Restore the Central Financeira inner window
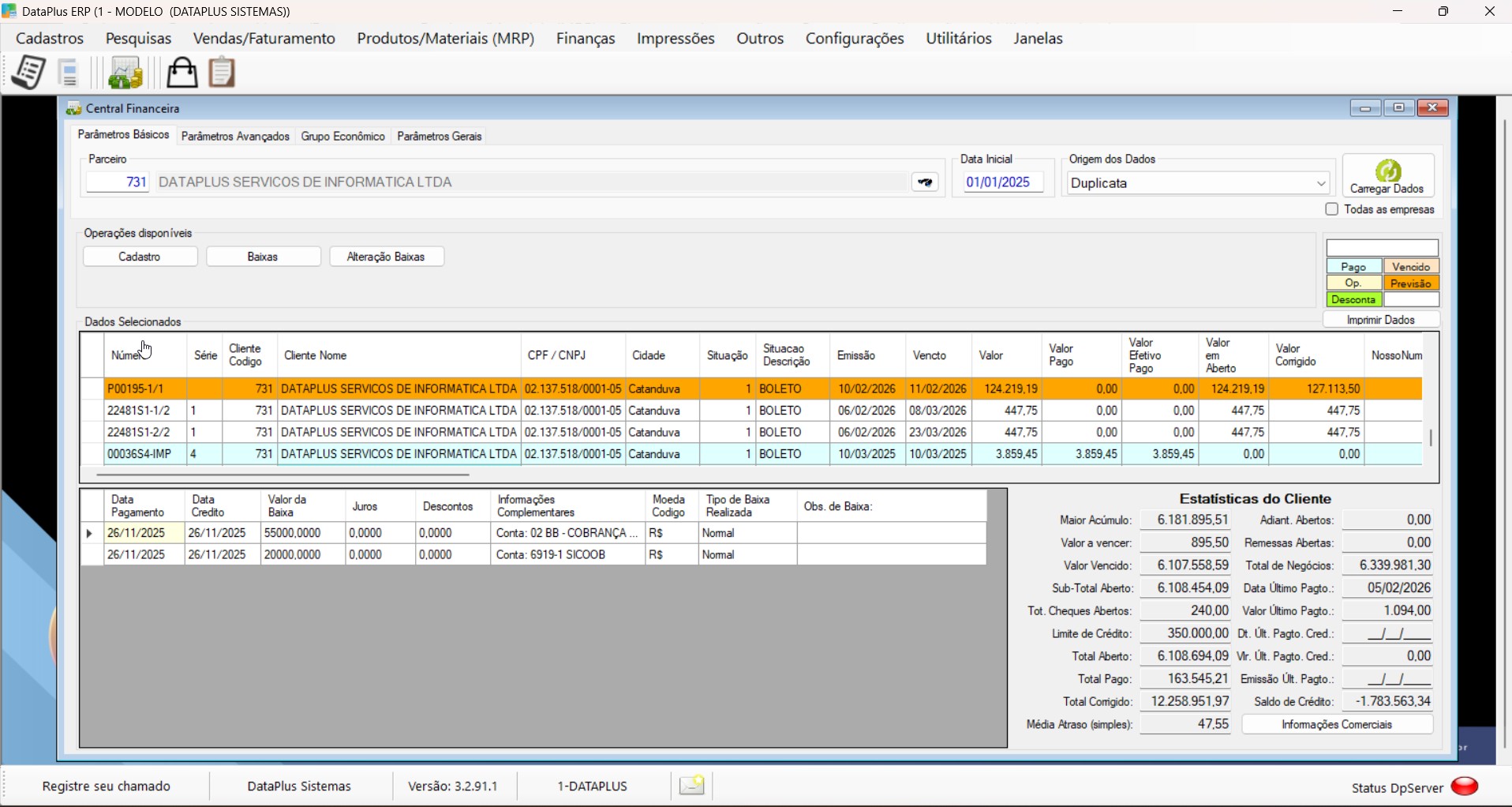The height and width of the screenshot is (807, 1512). (1399, 108)
